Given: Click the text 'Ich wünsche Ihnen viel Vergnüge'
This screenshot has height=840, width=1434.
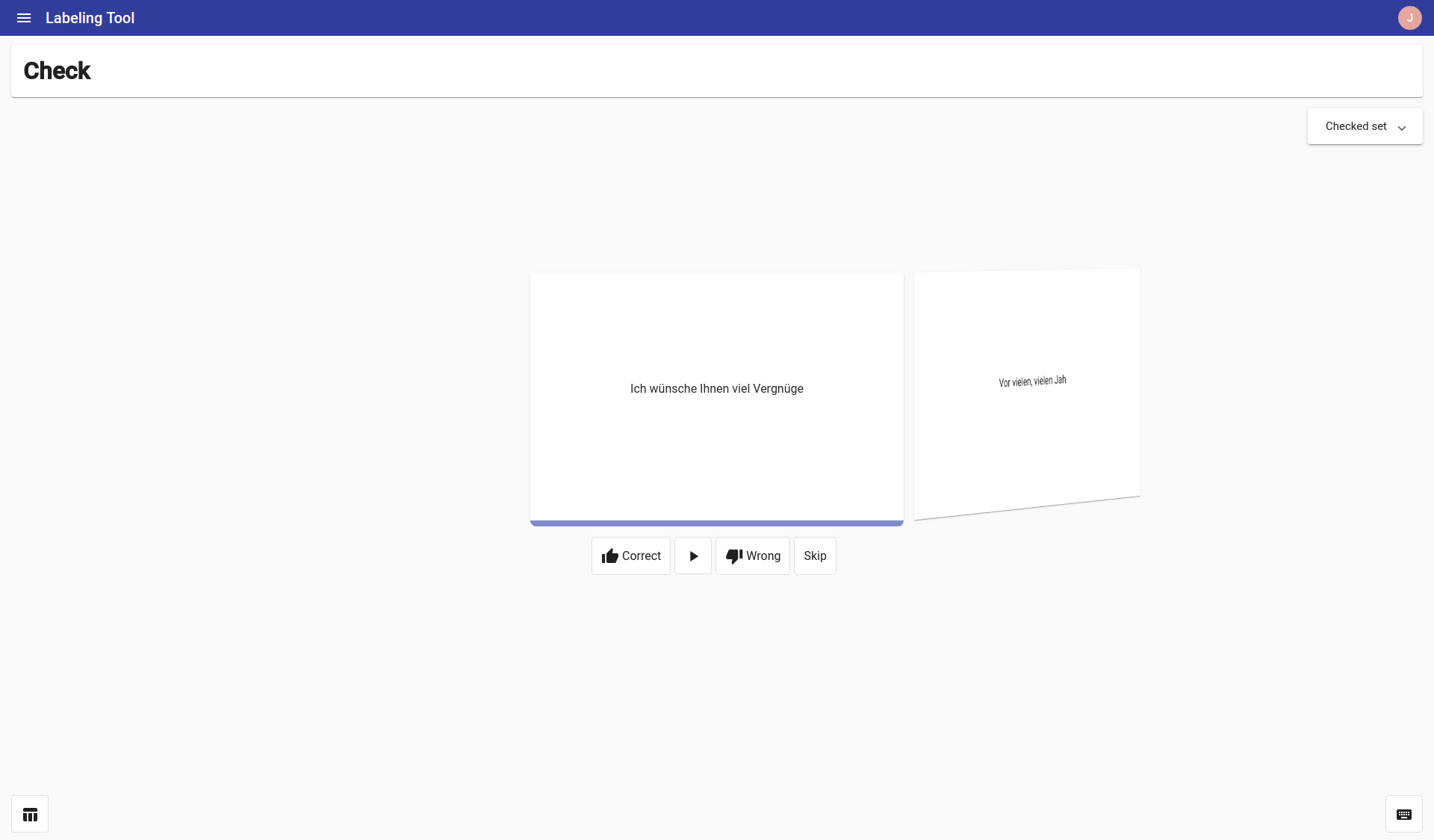Looking at the screenshot, I should [x=716, y=388].
